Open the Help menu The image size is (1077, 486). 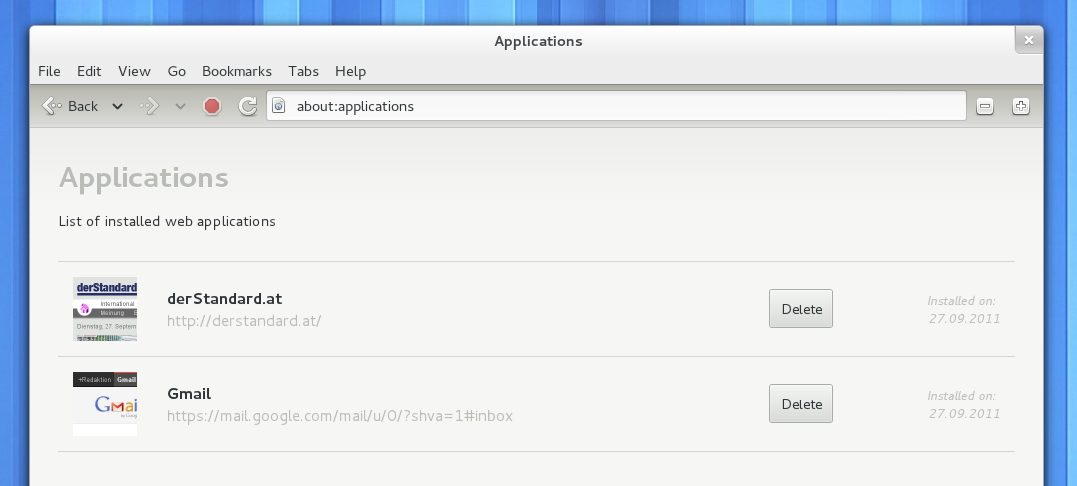[x=350, y=71]
